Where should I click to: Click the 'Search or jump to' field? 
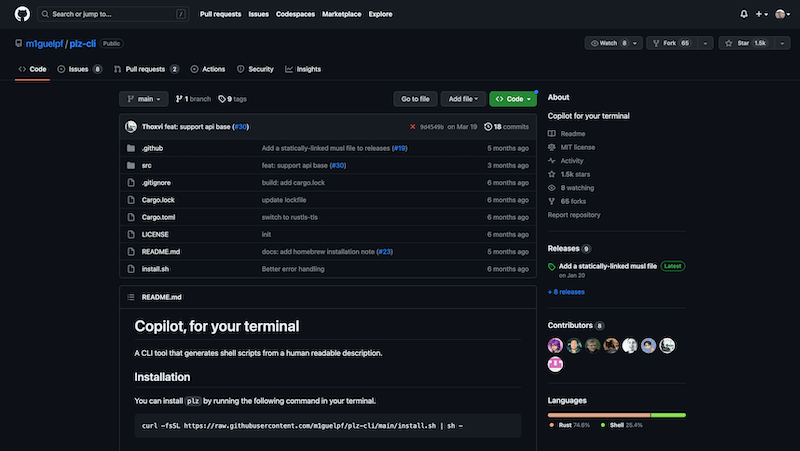[x=114, y=14]
